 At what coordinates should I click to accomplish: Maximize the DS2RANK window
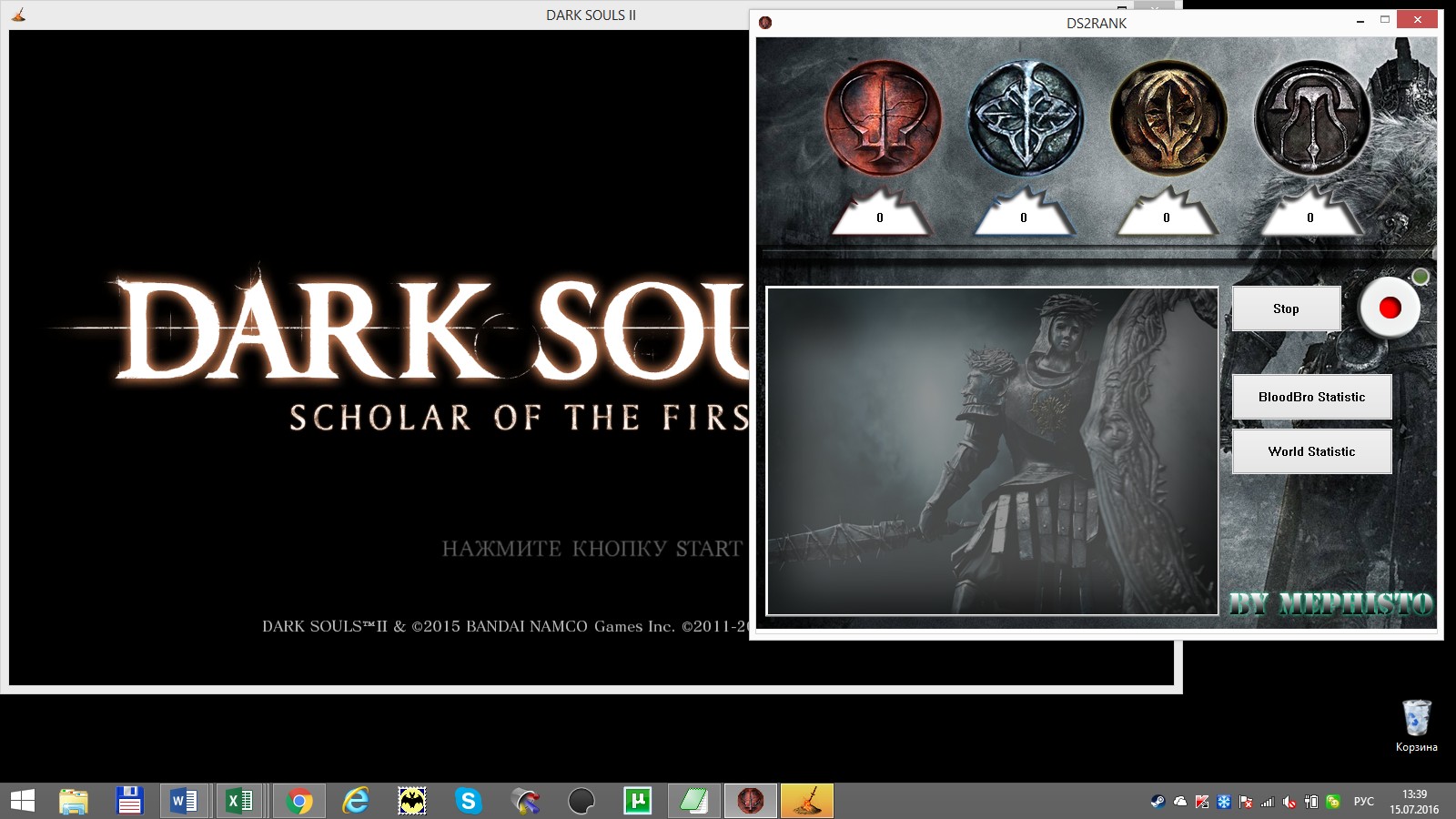1385,20
